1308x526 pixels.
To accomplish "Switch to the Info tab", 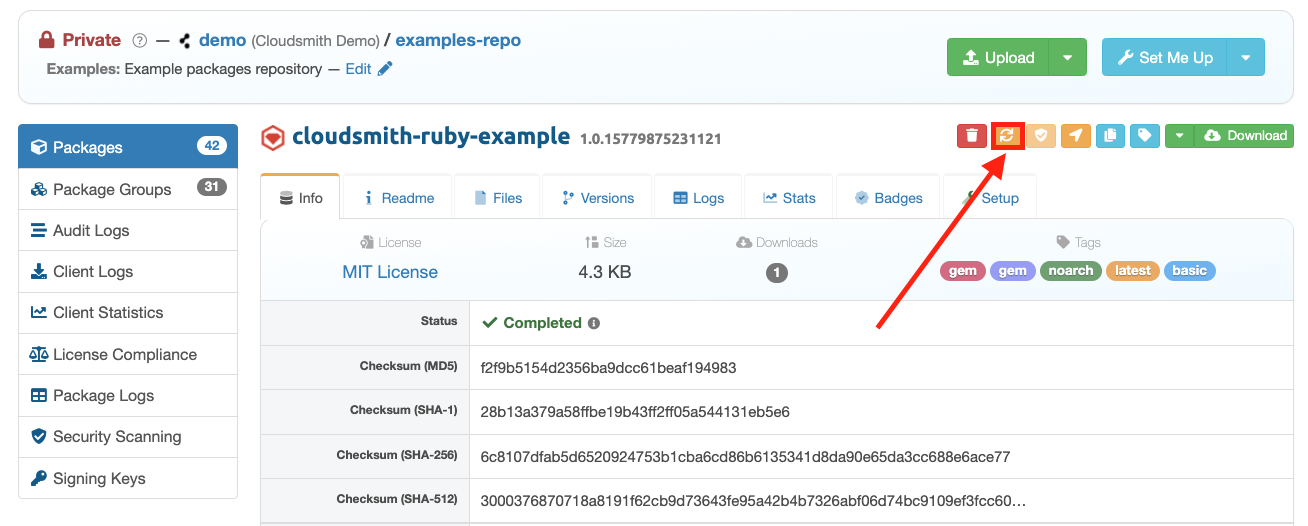I will pyautogui.click(x=300, y=197).
